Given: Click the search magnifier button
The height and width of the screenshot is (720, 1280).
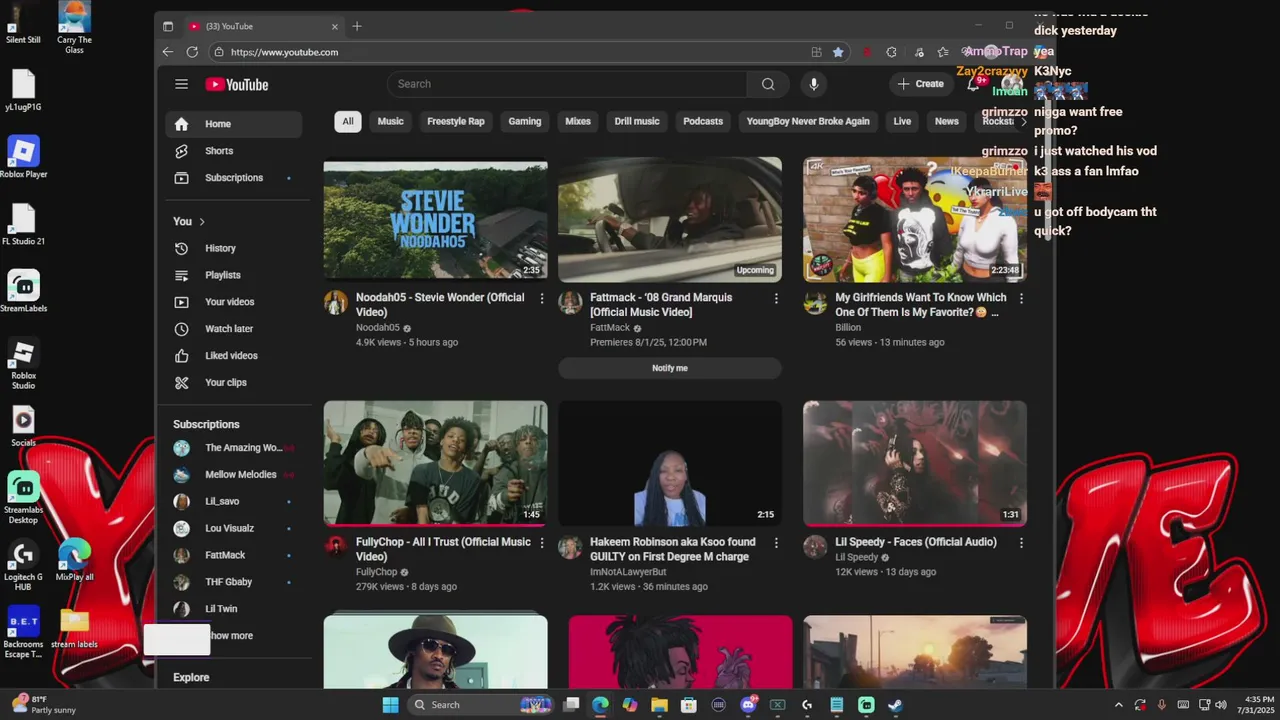Looking at the screenshot, I should 768,84.
